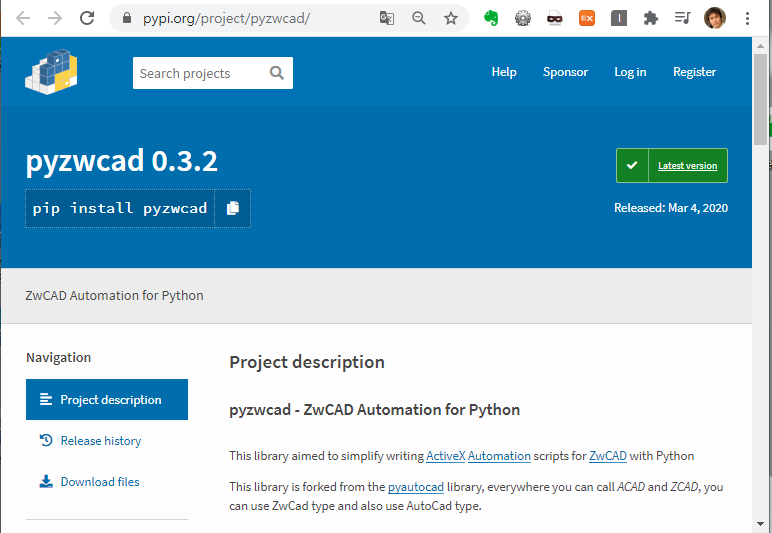Click the page scrollbar thumb

[x=760, y=100]
